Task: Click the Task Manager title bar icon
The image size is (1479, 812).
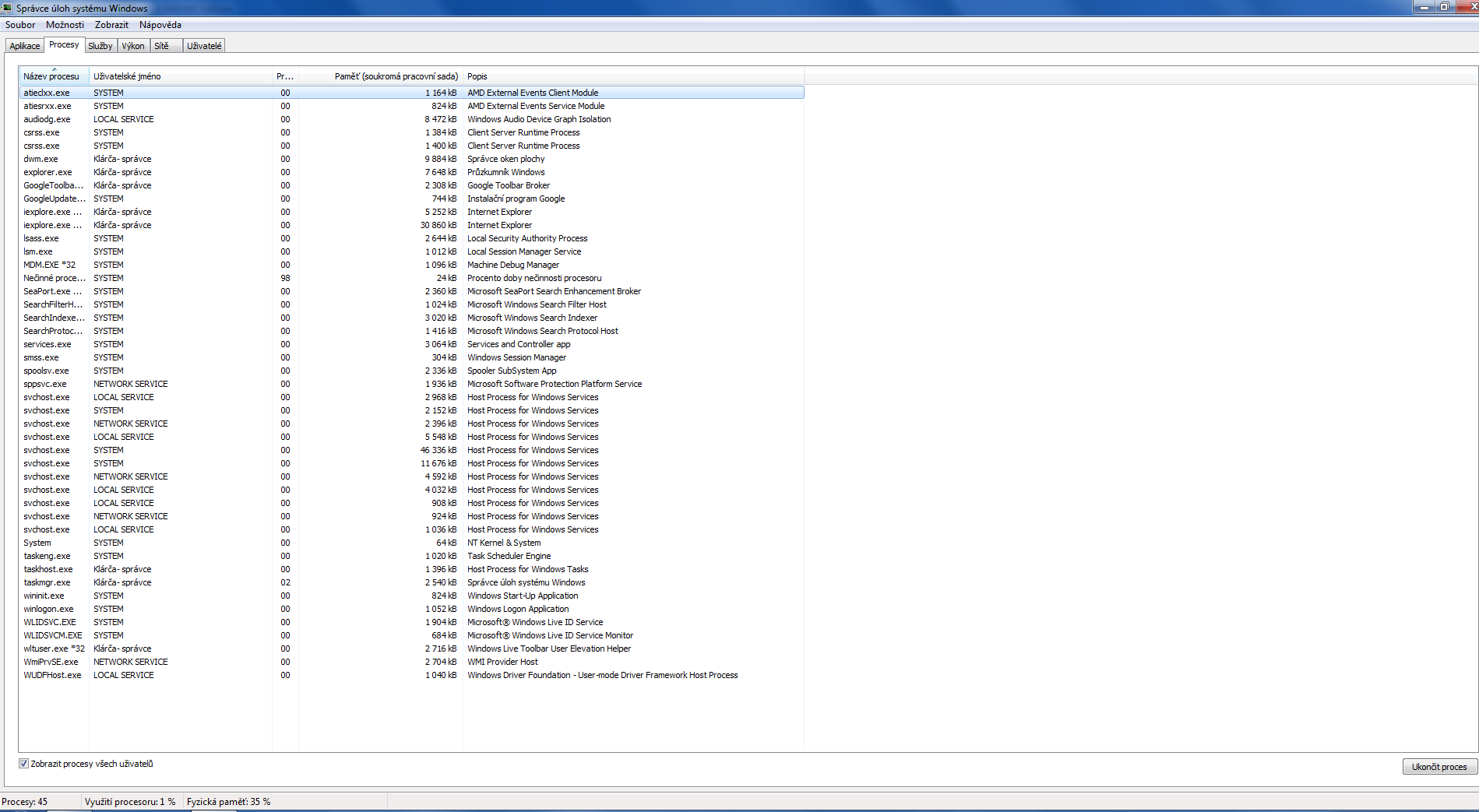Action: (x=7, y=8)
